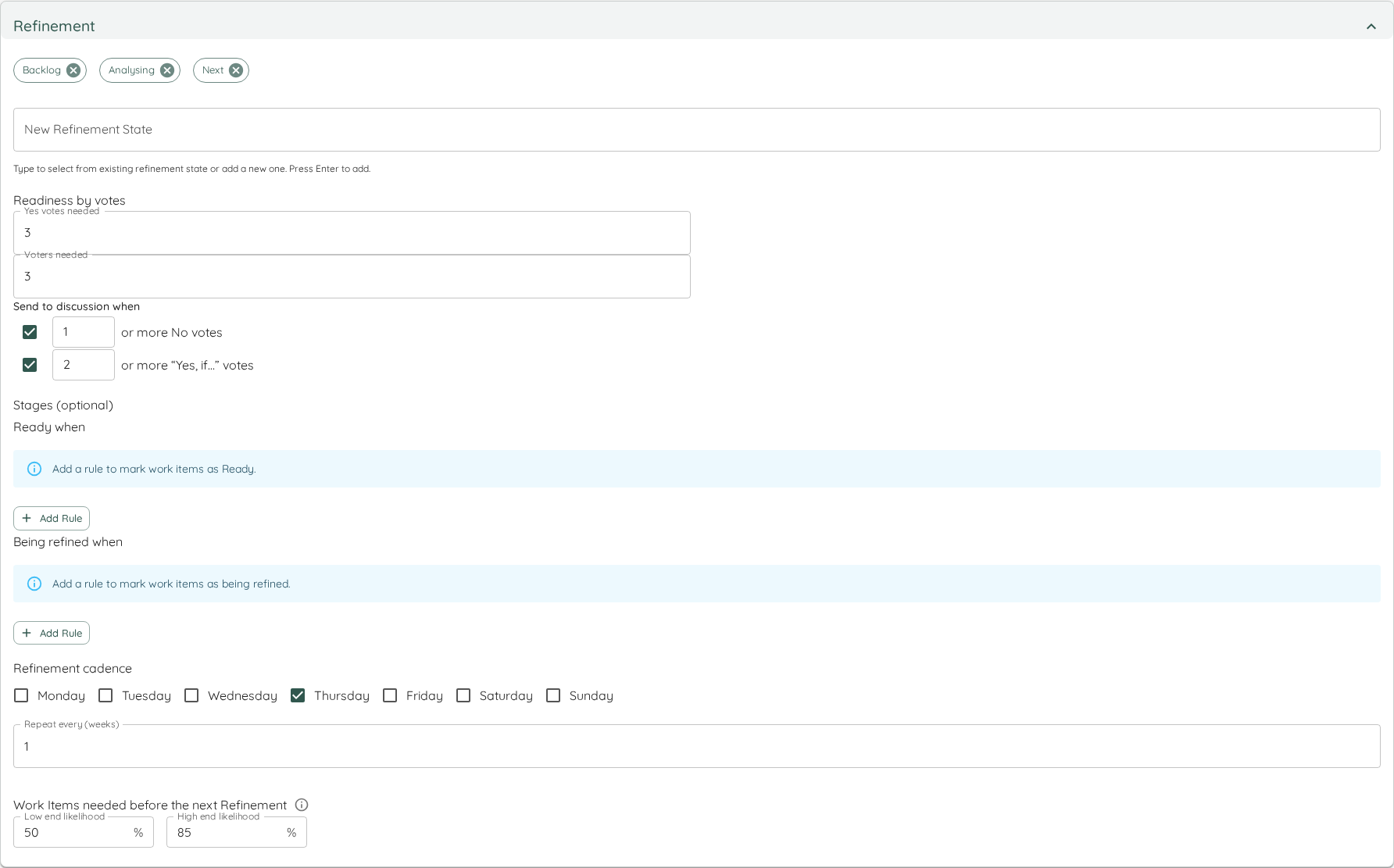Click the info icon in the Ready rule banner
1394x868 pixels.
pos(34,469)
